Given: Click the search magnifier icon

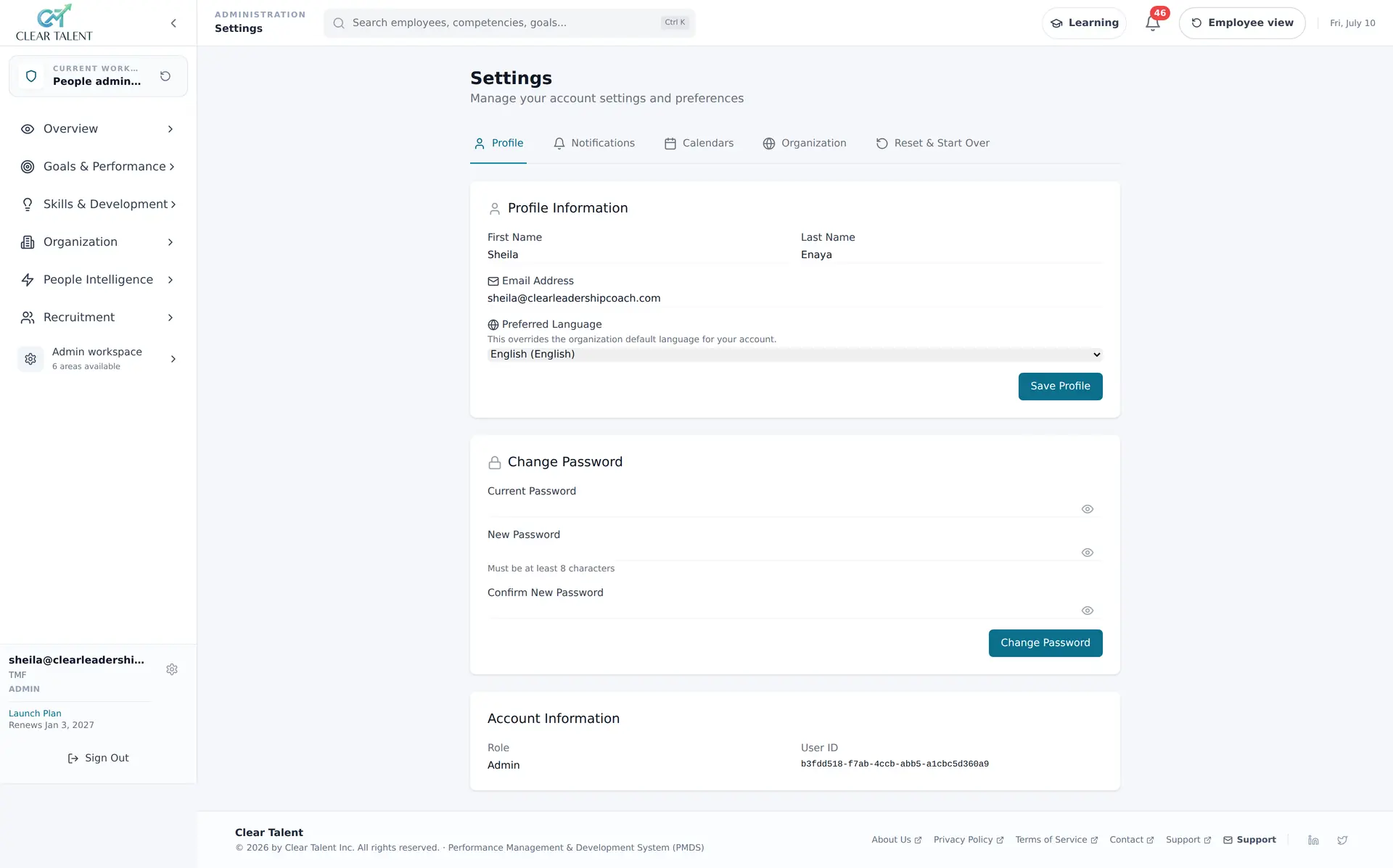Looking at the screenshot, I should tap(339, 23).
